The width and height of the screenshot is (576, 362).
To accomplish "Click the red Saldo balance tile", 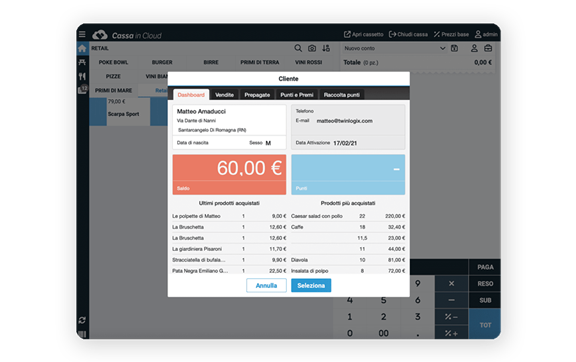I will [229, 175].
